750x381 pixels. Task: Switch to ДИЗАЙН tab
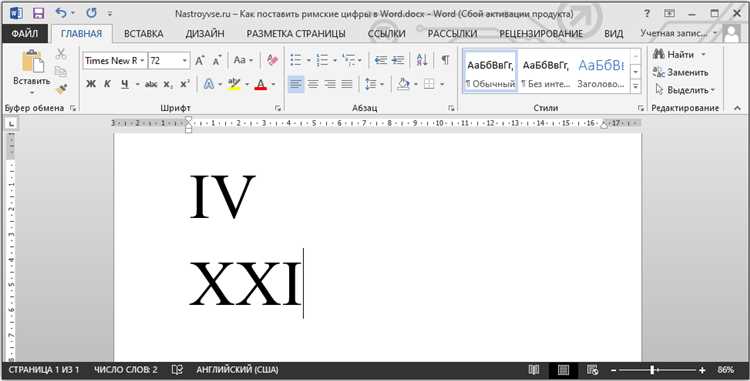click(x=205, y=34)
